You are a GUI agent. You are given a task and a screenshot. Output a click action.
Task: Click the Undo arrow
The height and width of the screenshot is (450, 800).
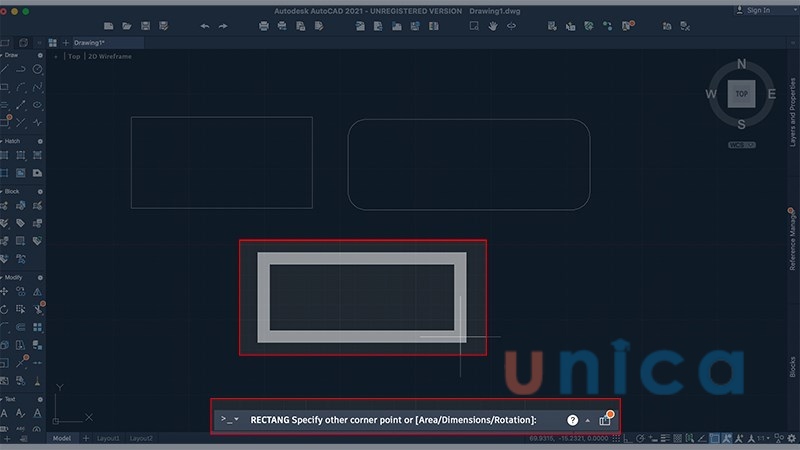click(205, 26)
